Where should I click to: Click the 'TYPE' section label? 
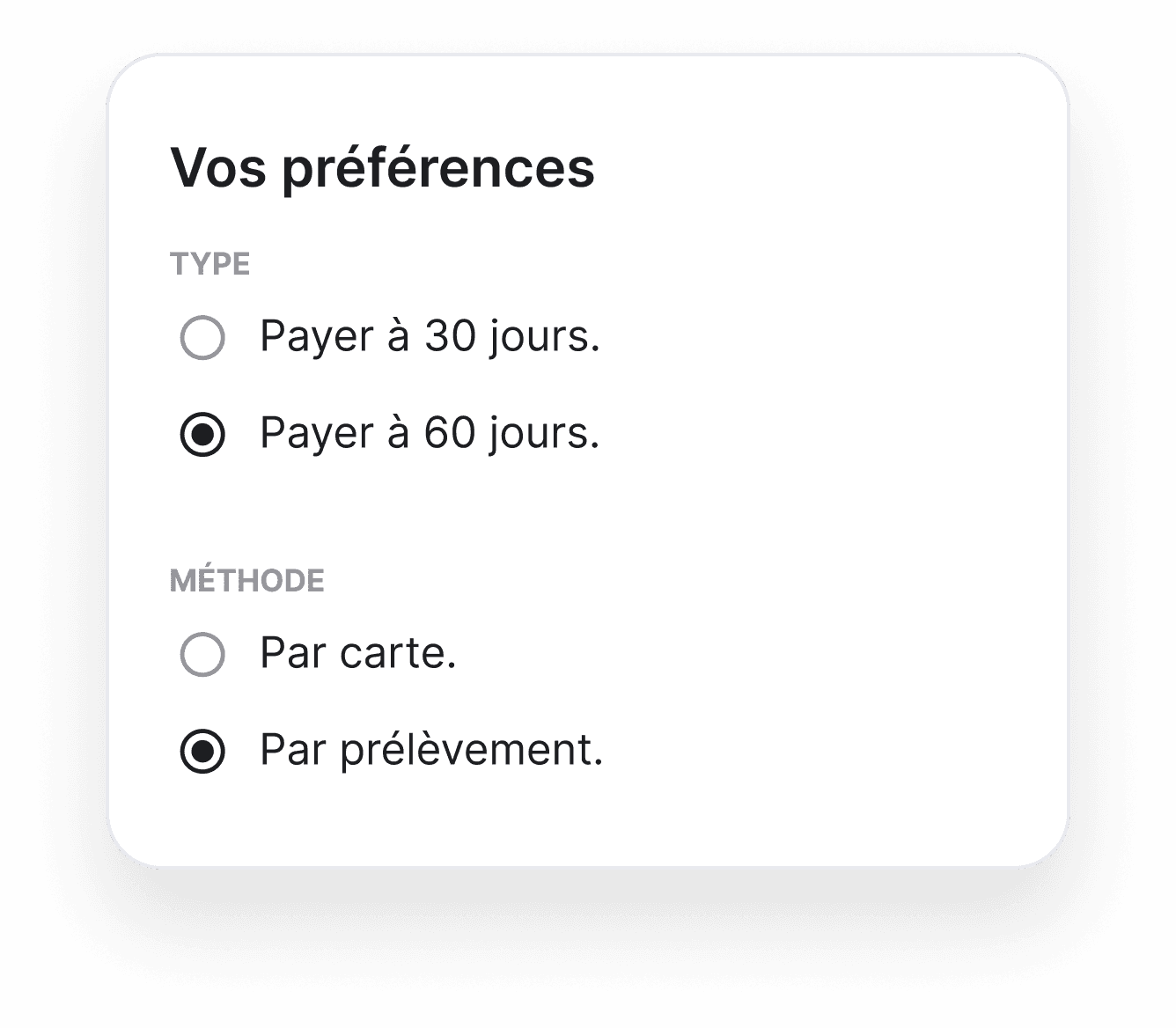click(210, 264)
